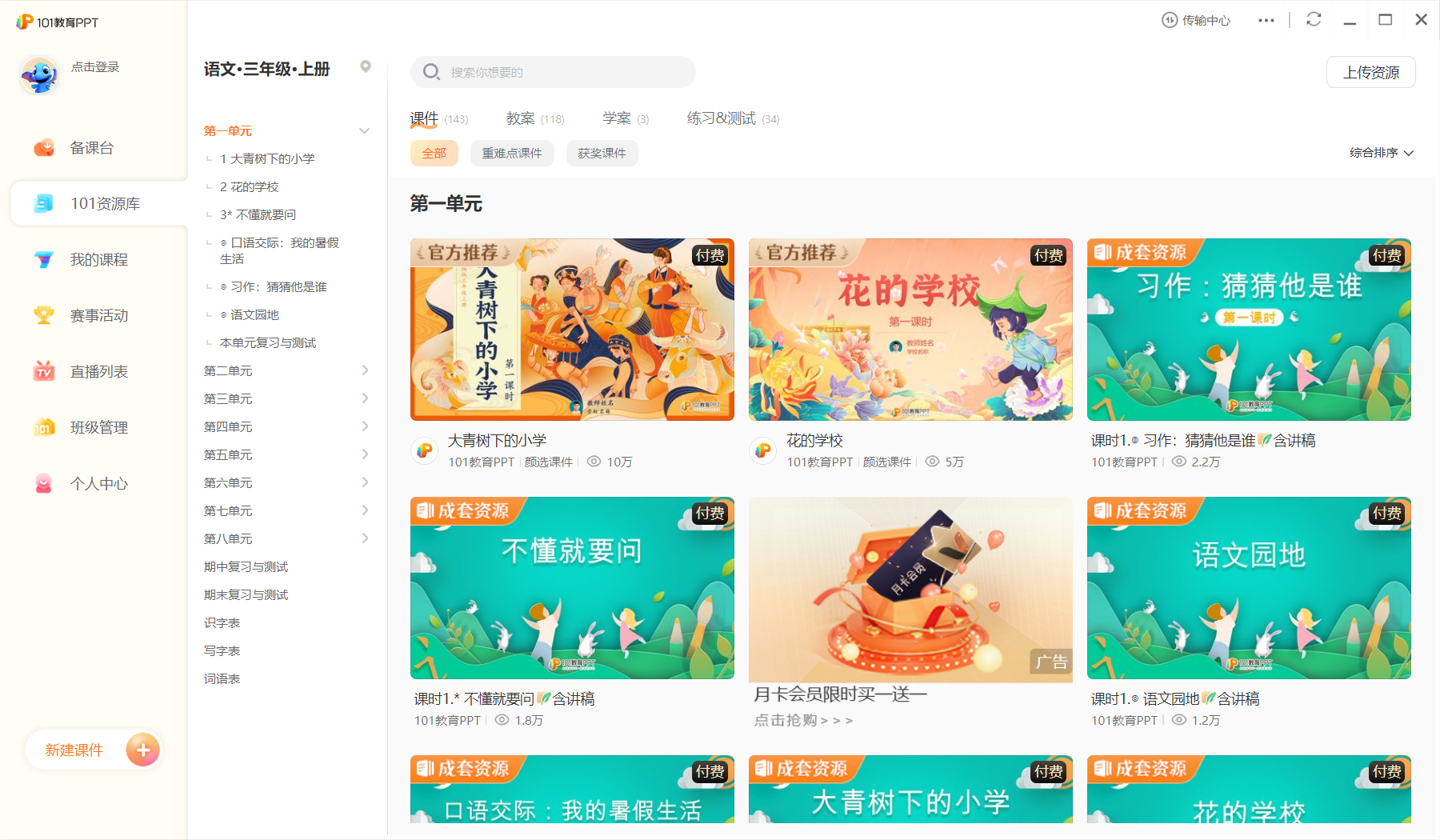Open the 不懂就要问 course thumbnail
Screen dimensions: 1440x840
coord(572,588)
